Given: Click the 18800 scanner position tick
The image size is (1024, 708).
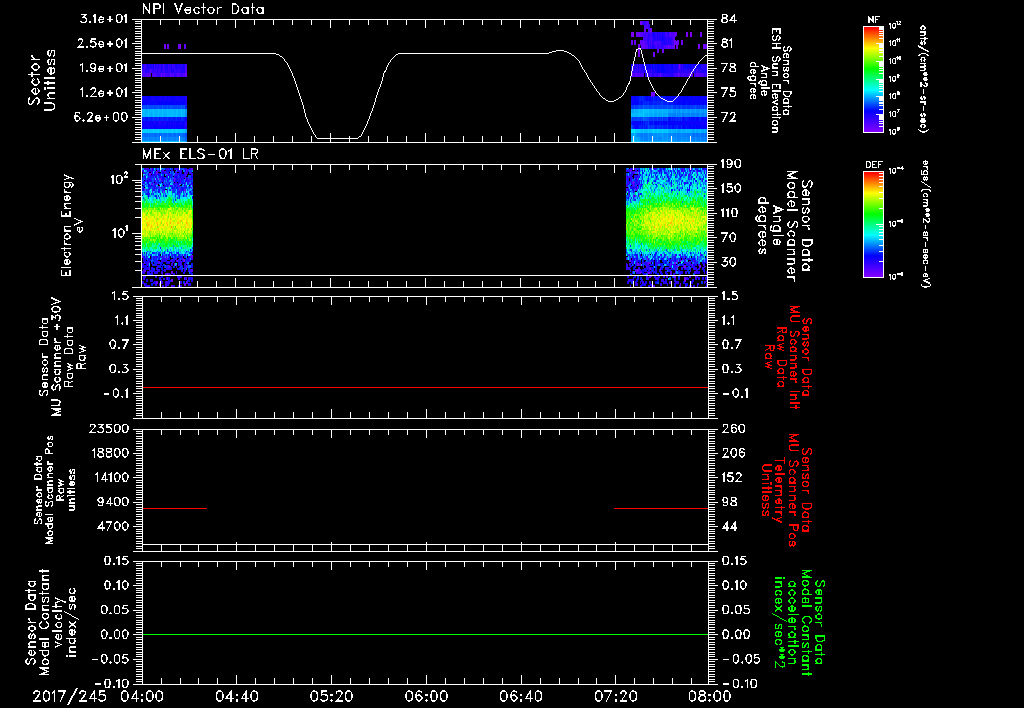Looking at the screenshot, I should click(x=108, y=453).
